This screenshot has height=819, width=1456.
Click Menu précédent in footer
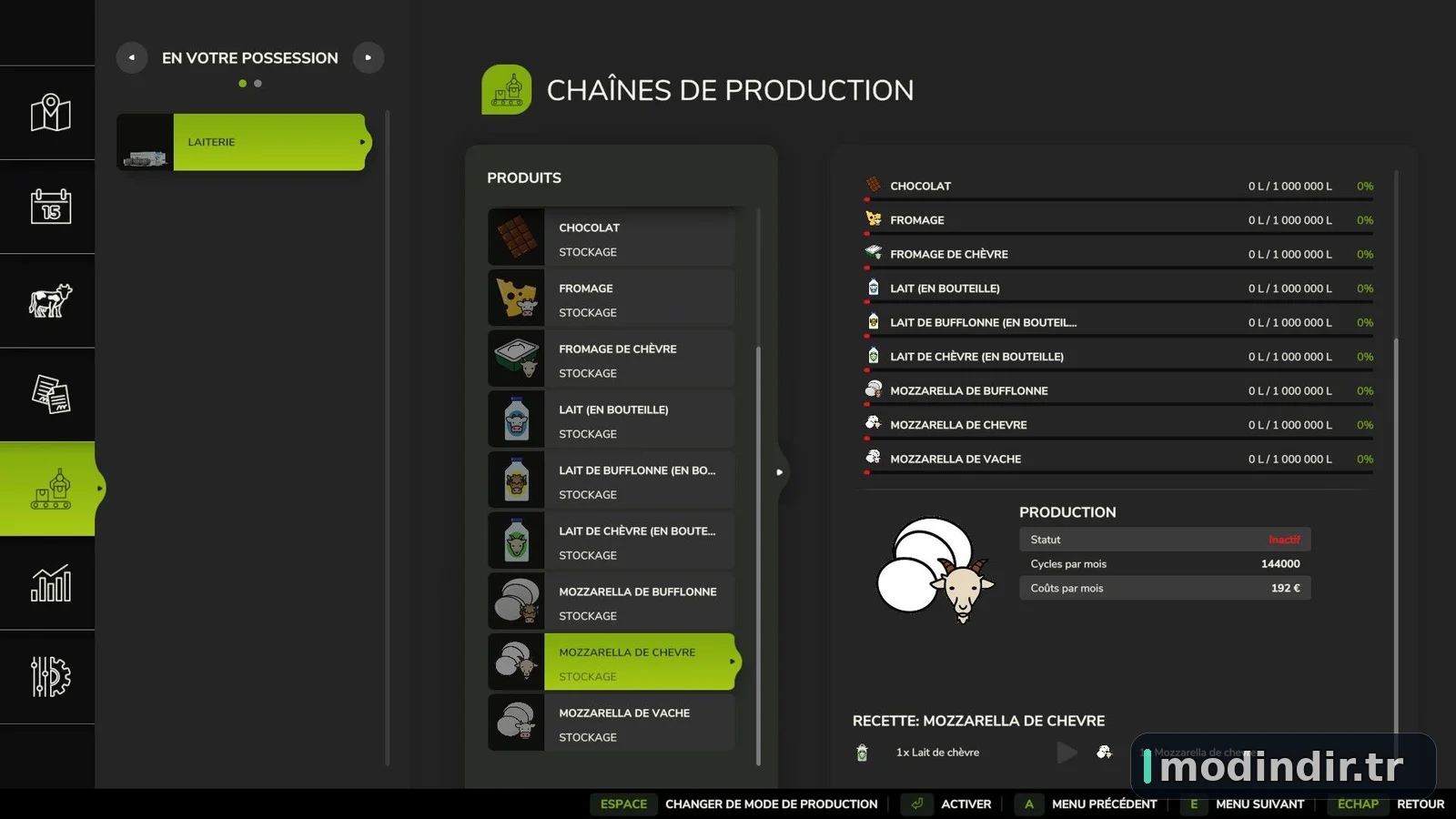[1087, 804]
